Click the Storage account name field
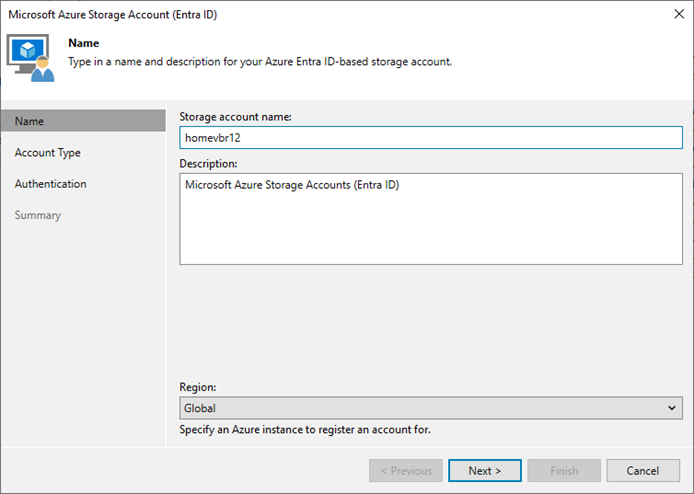 tap(431, 138)
